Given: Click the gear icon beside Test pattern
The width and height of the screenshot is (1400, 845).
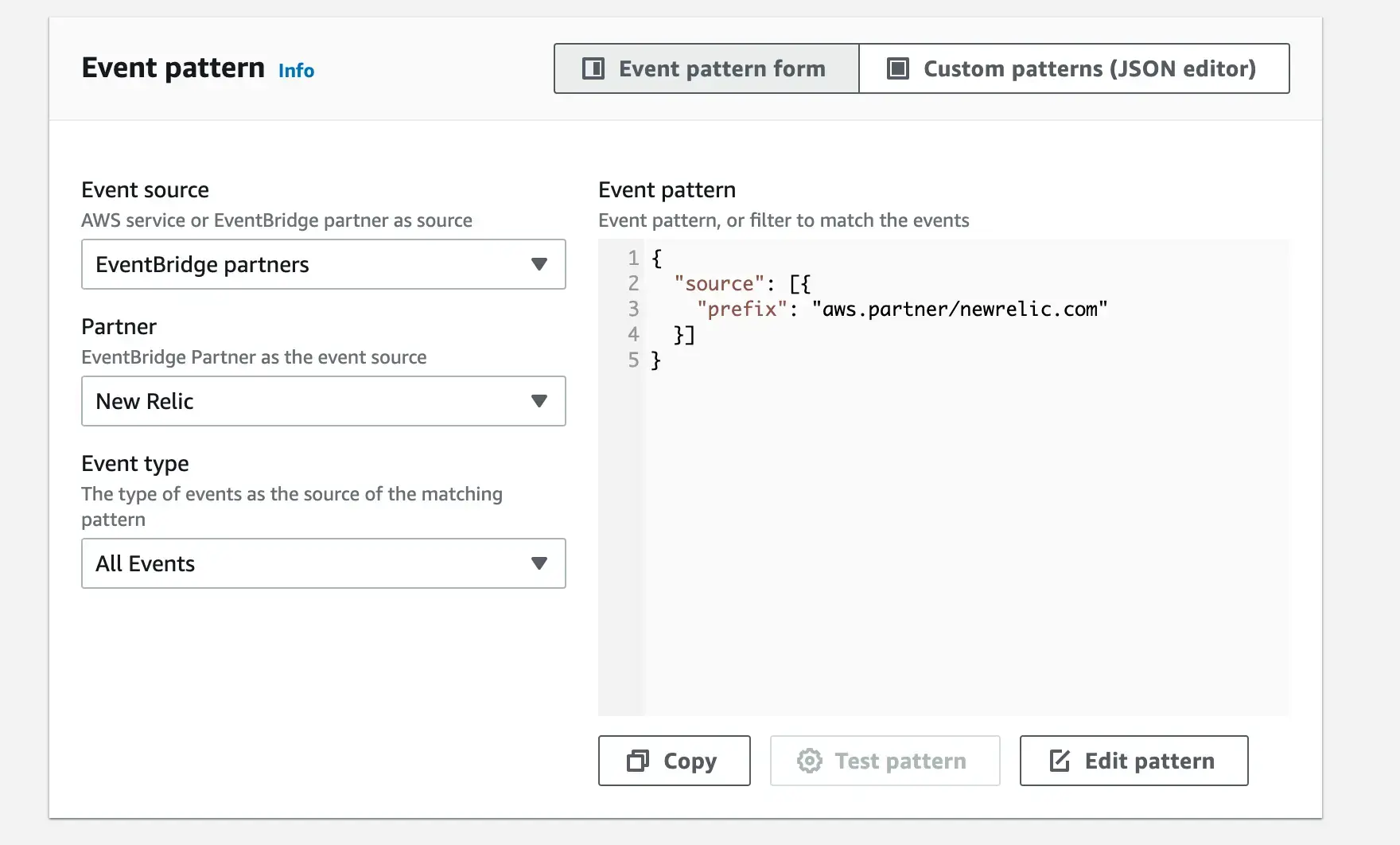Looking at the screenshot, I should pyautogui.click(x=809, y=761).
